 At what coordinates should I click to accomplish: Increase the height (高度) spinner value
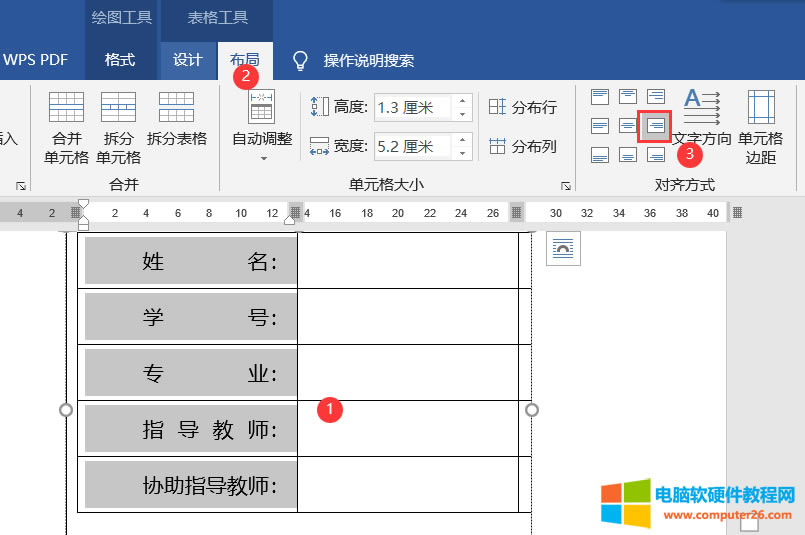[462, 101]
